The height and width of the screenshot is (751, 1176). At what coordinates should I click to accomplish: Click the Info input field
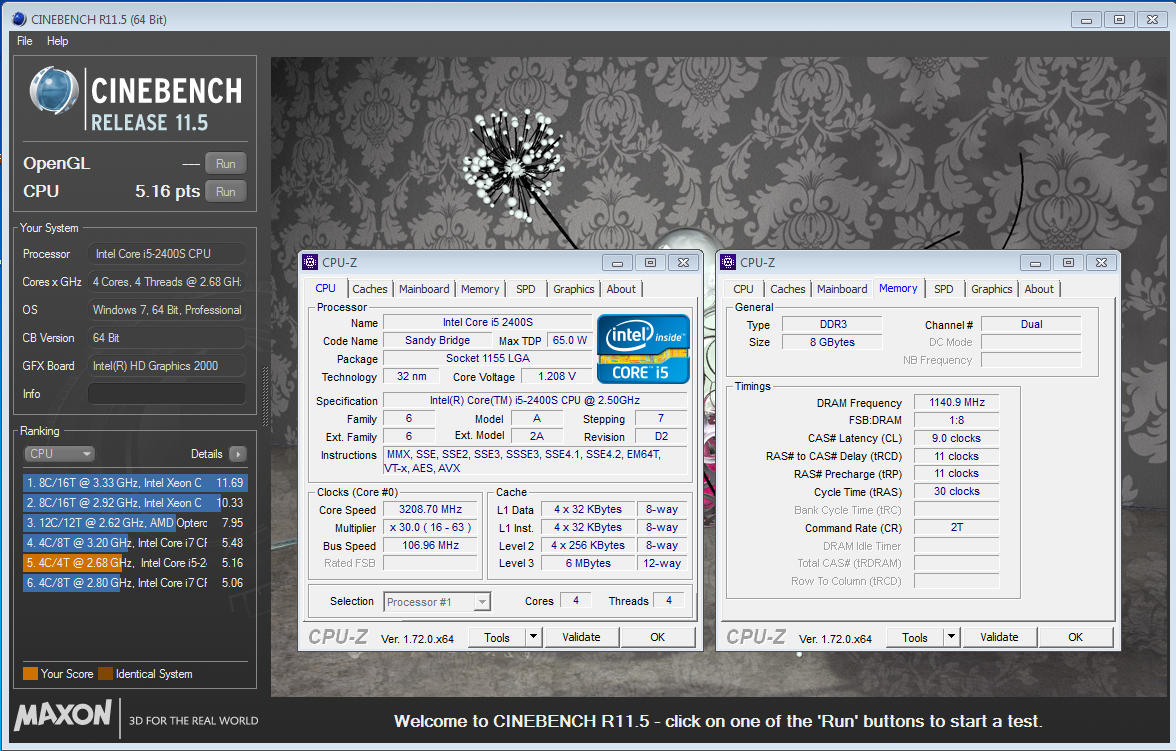(x=166, y=394)
